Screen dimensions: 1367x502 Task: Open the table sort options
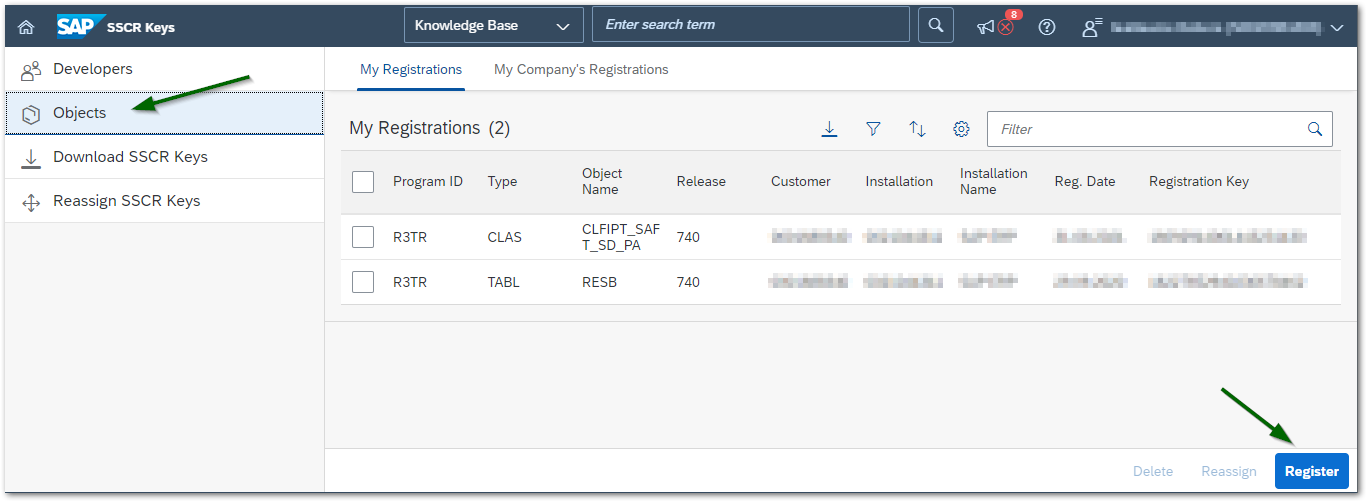[x=917, y=129]
